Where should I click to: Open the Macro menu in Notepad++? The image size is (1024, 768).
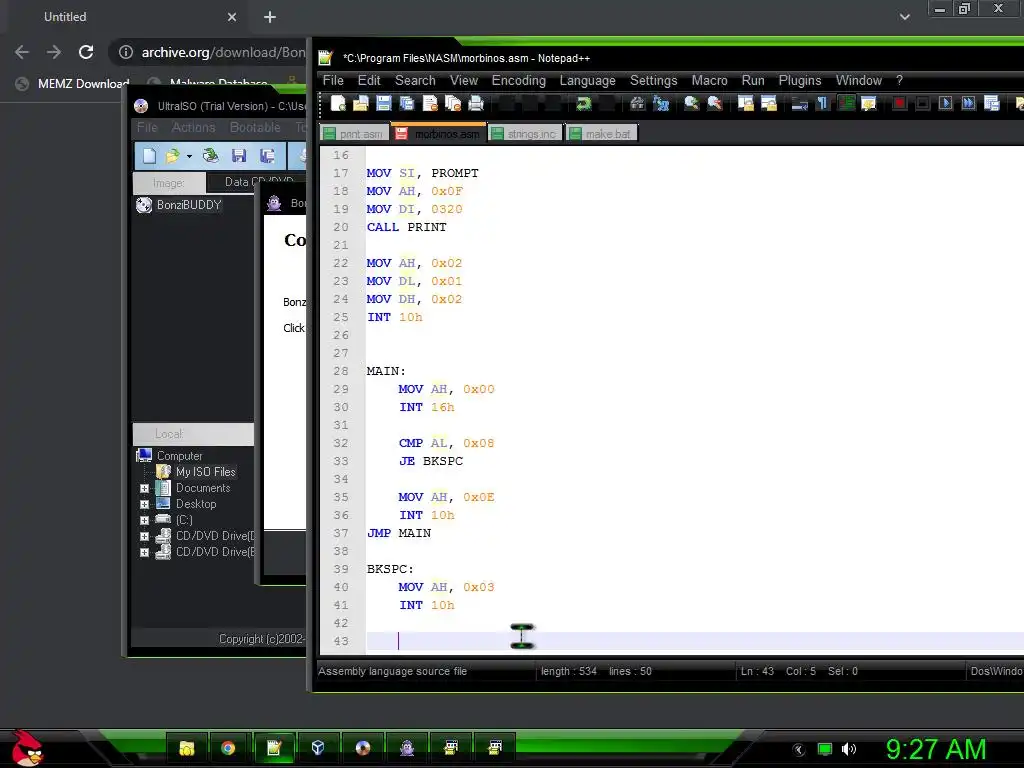pyautogui.click(x=709, y=80)
